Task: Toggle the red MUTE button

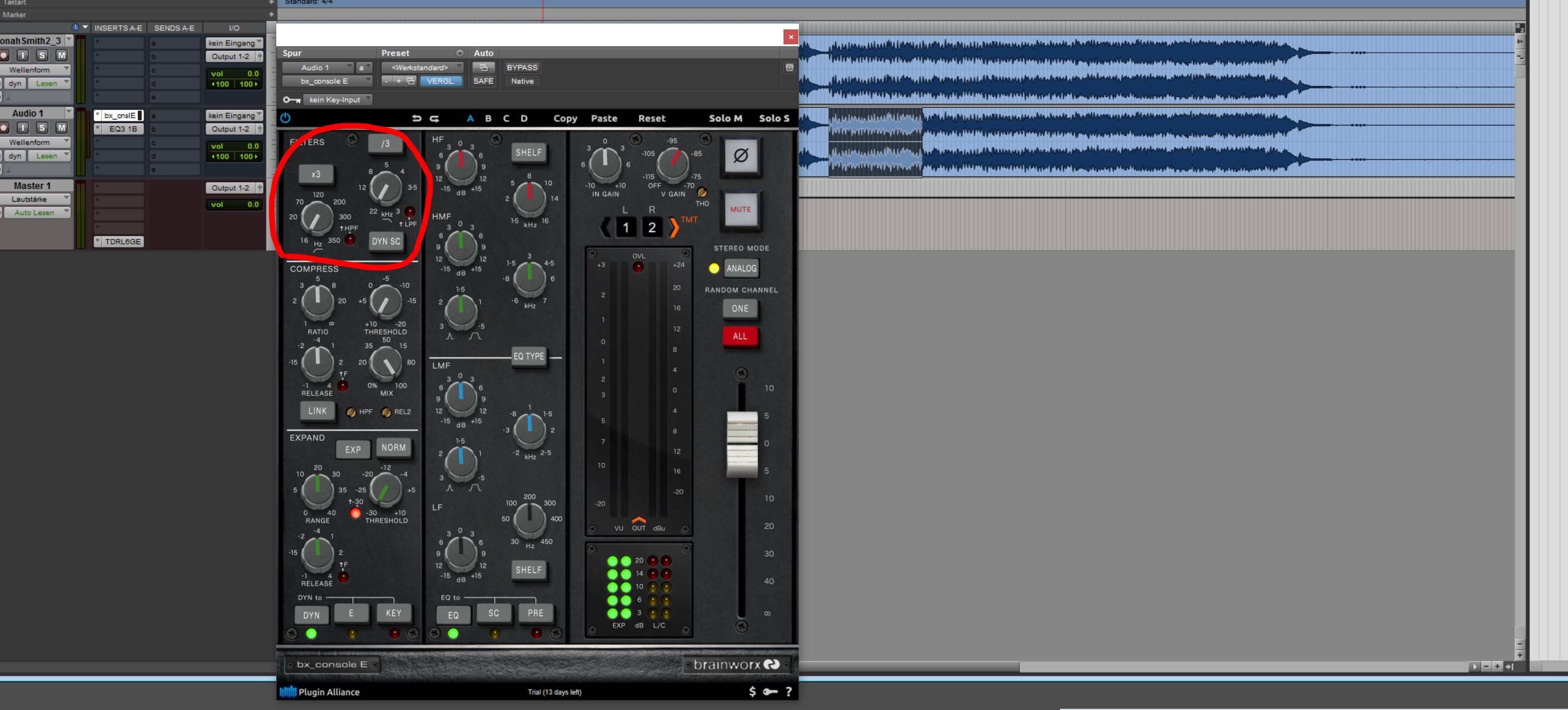Action: point(740,210)
